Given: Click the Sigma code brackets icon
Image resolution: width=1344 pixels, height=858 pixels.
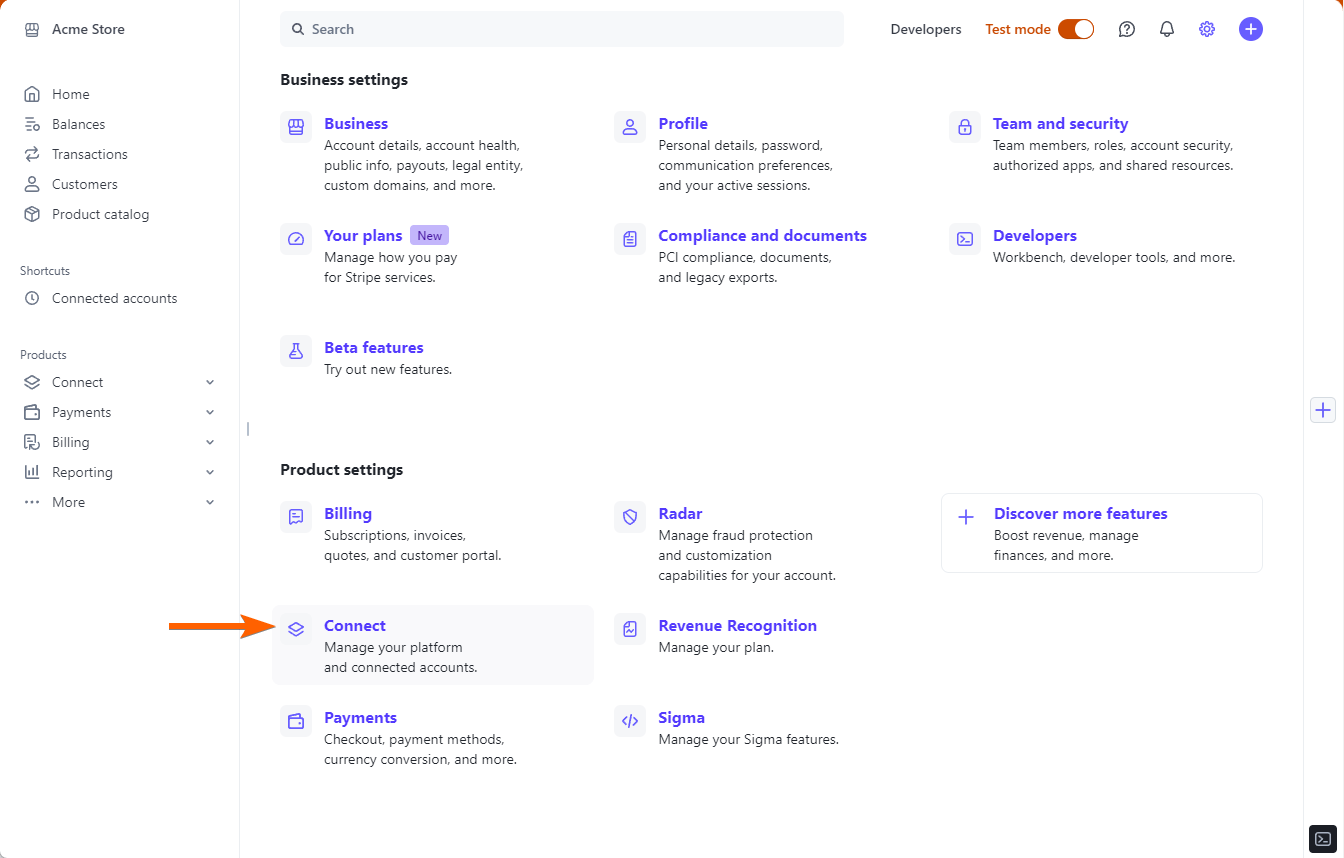Looking at the screenshot, I should click(630, 721).
